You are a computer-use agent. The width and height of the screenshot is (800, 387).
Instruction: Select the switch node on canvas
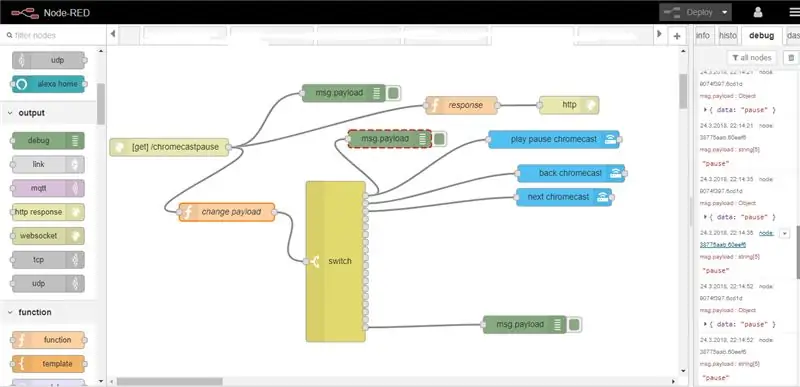coord(336,261)
